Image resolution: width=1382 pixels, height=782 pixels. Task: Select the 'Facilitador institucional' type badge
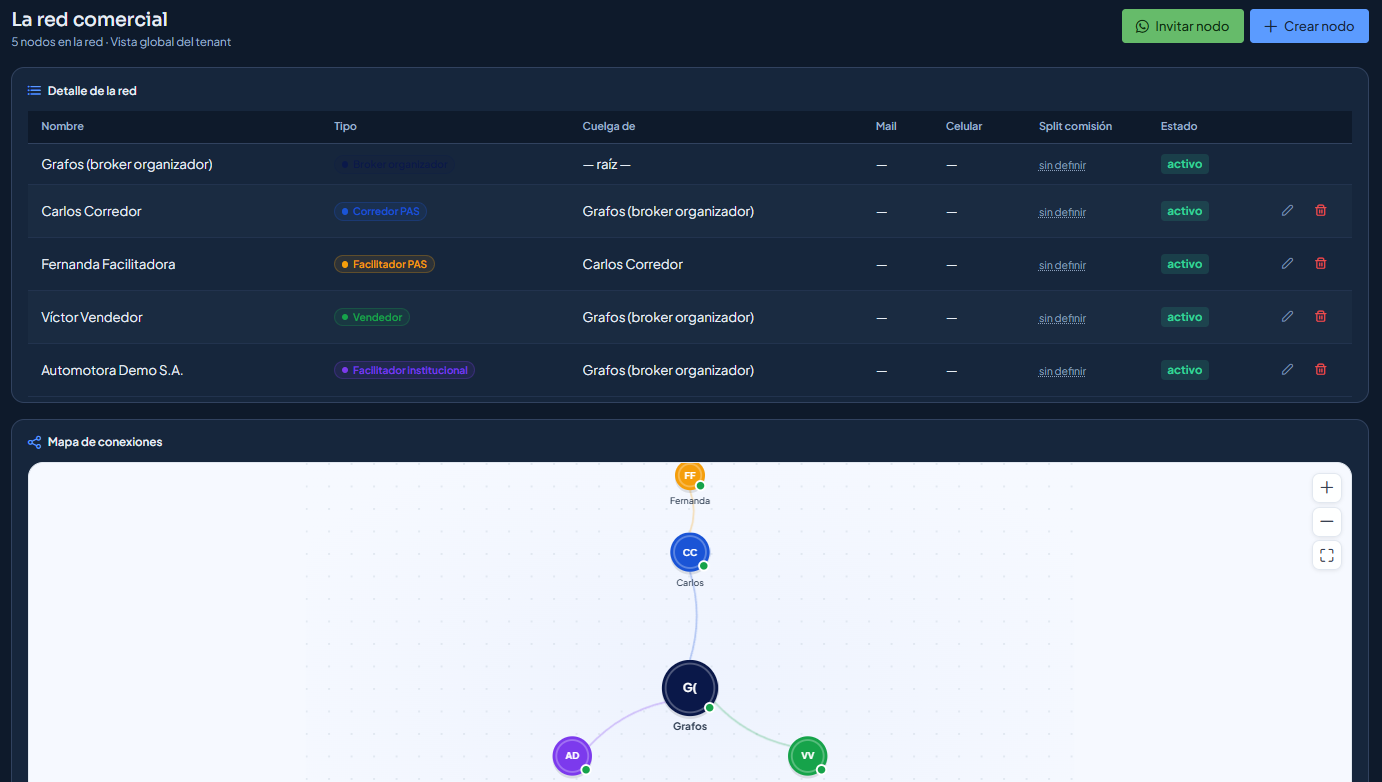click(404, 370)
